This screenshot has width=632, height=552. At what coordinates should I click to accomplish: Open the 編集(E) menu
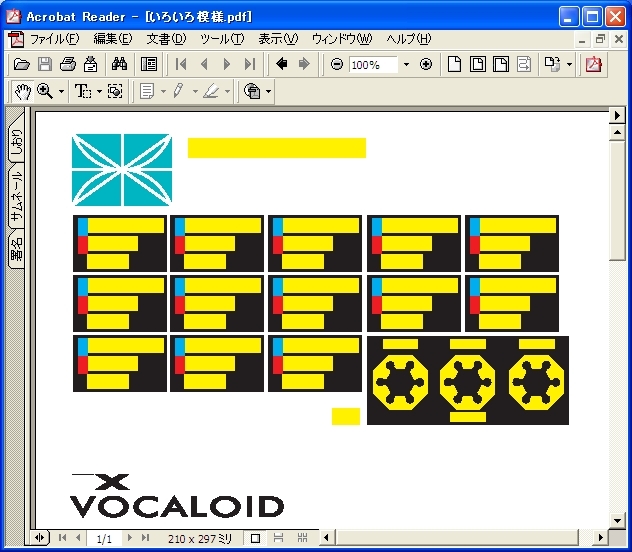112,39
